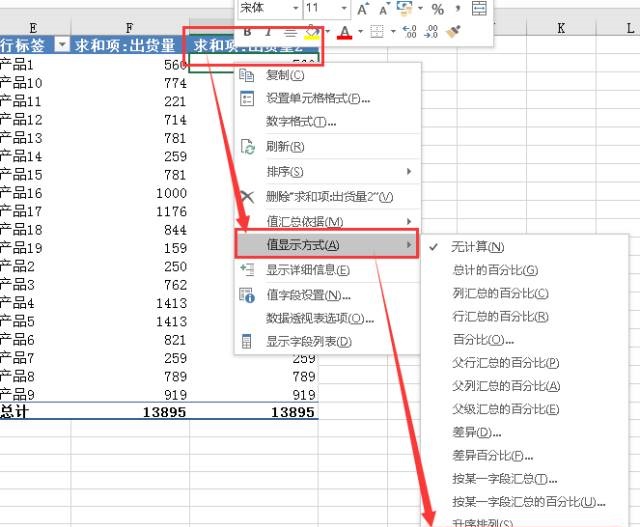Click the merge cells icon
The width and height of the screenshot is (640, 527).
click(479, 8)
